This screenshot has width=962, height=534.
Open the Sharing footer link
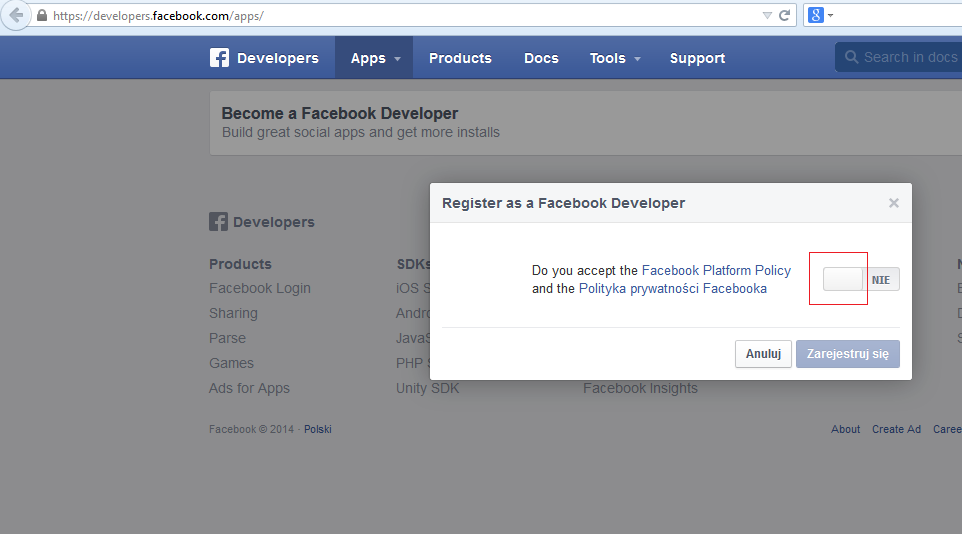(233, 313)
